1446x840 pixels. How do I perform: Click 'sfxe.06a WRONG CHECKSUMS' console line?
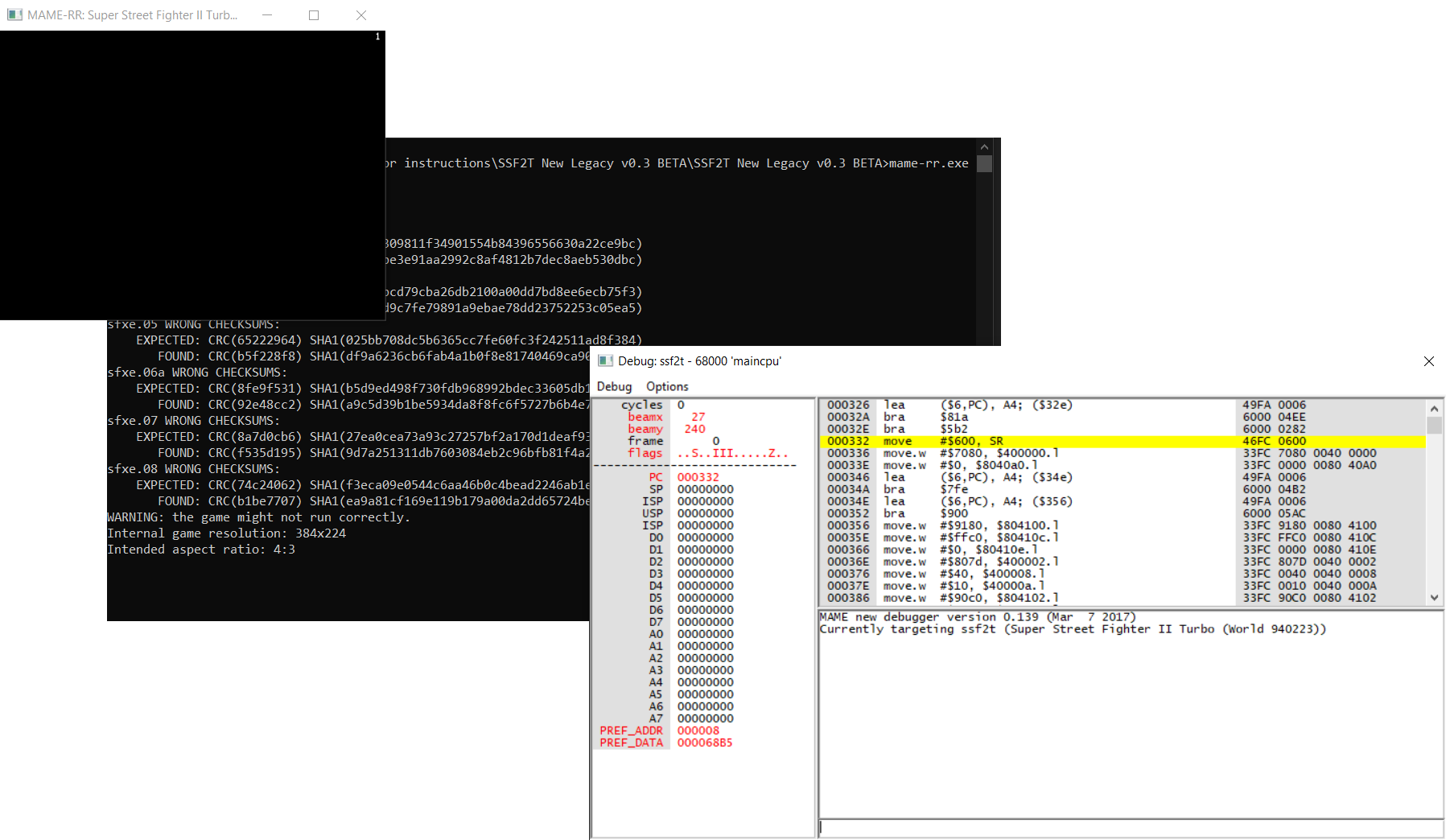pyautogui.click(x=197, y=373)
